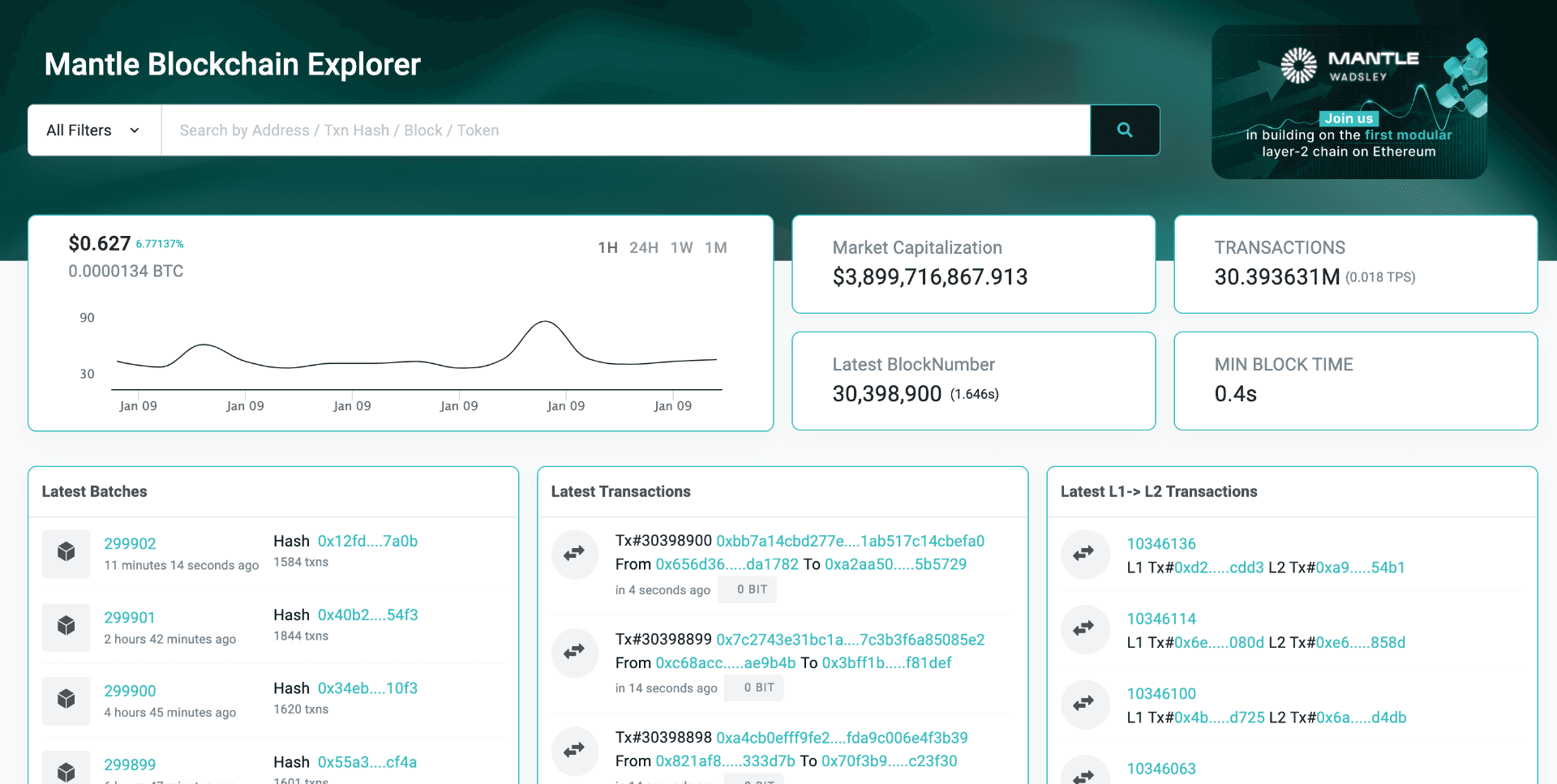Click the Mantle Wadsley banner ad

pos(1349,102)
